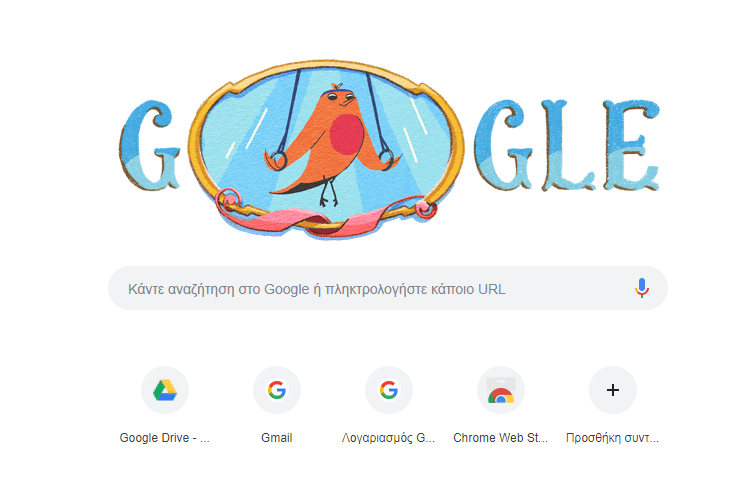The width and height of the screenshot is (750, 500).
Task: Click the first blue letter G of doodle
Action: 149,145
